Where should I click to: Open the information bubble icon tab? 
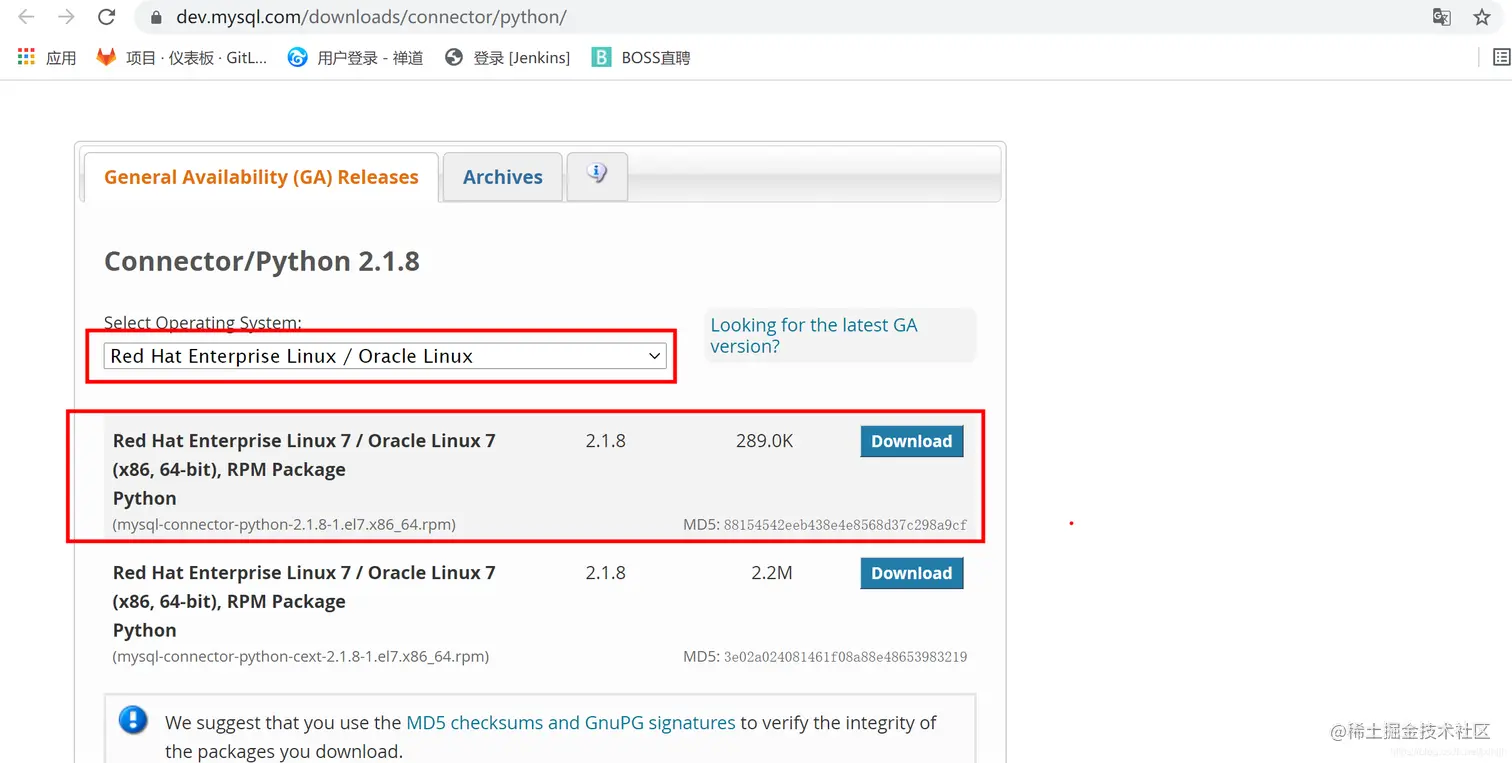(x=597, y=175)
